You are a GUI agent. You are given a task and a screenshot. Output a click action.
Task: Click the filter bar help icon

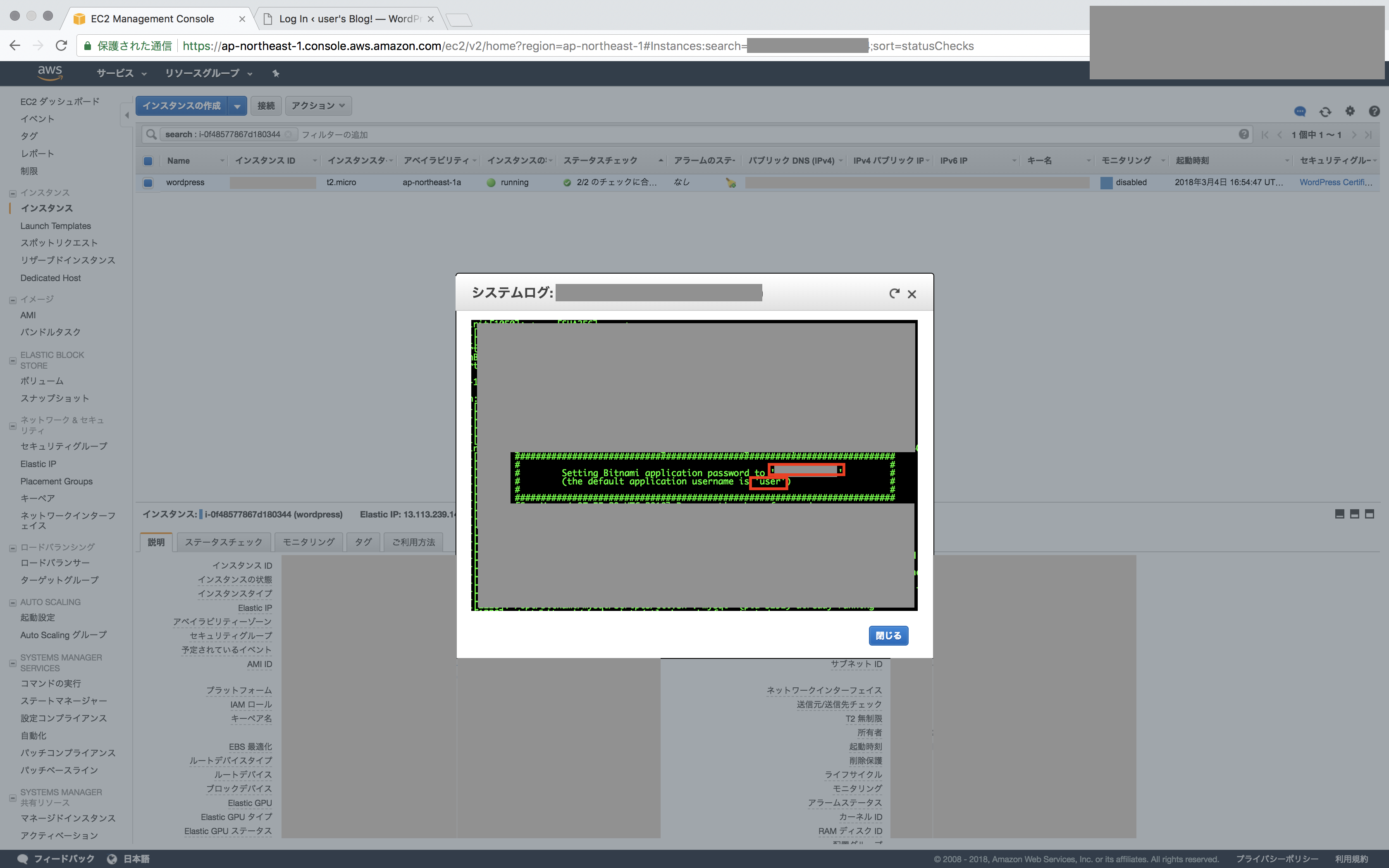click(1244, 134)
